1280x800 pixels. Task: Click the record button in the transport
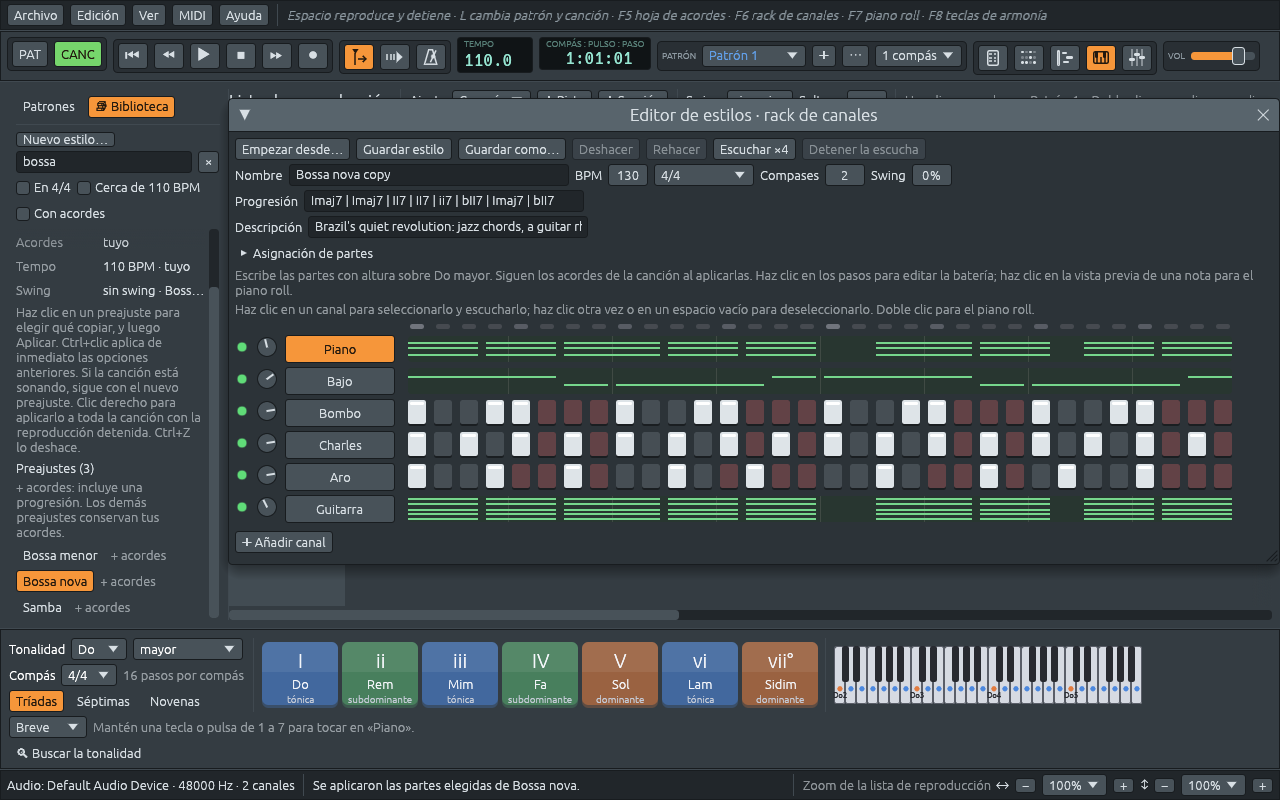313,56
